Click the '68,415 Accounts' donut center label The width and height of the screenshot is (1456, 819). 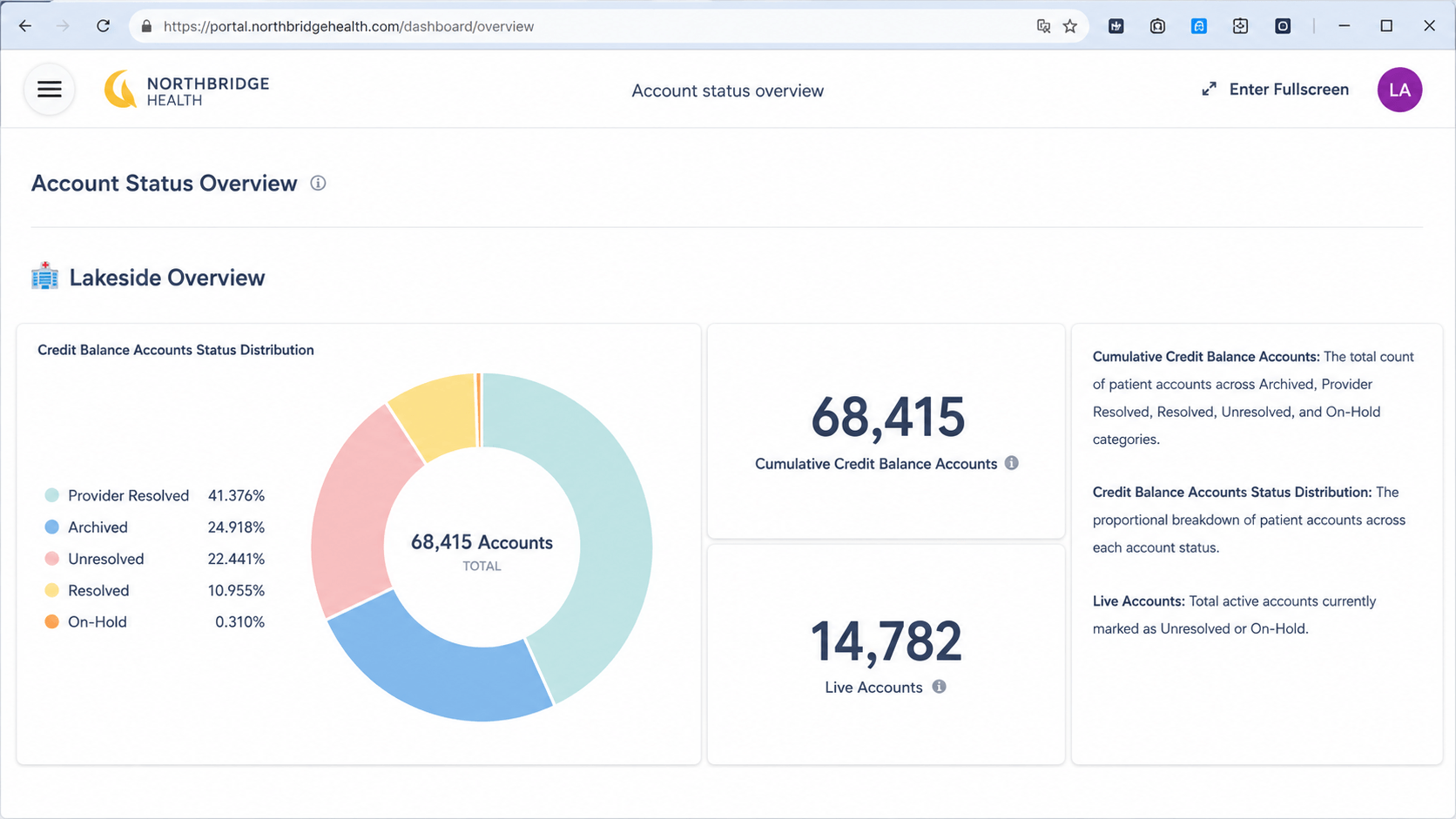point(482,542)
